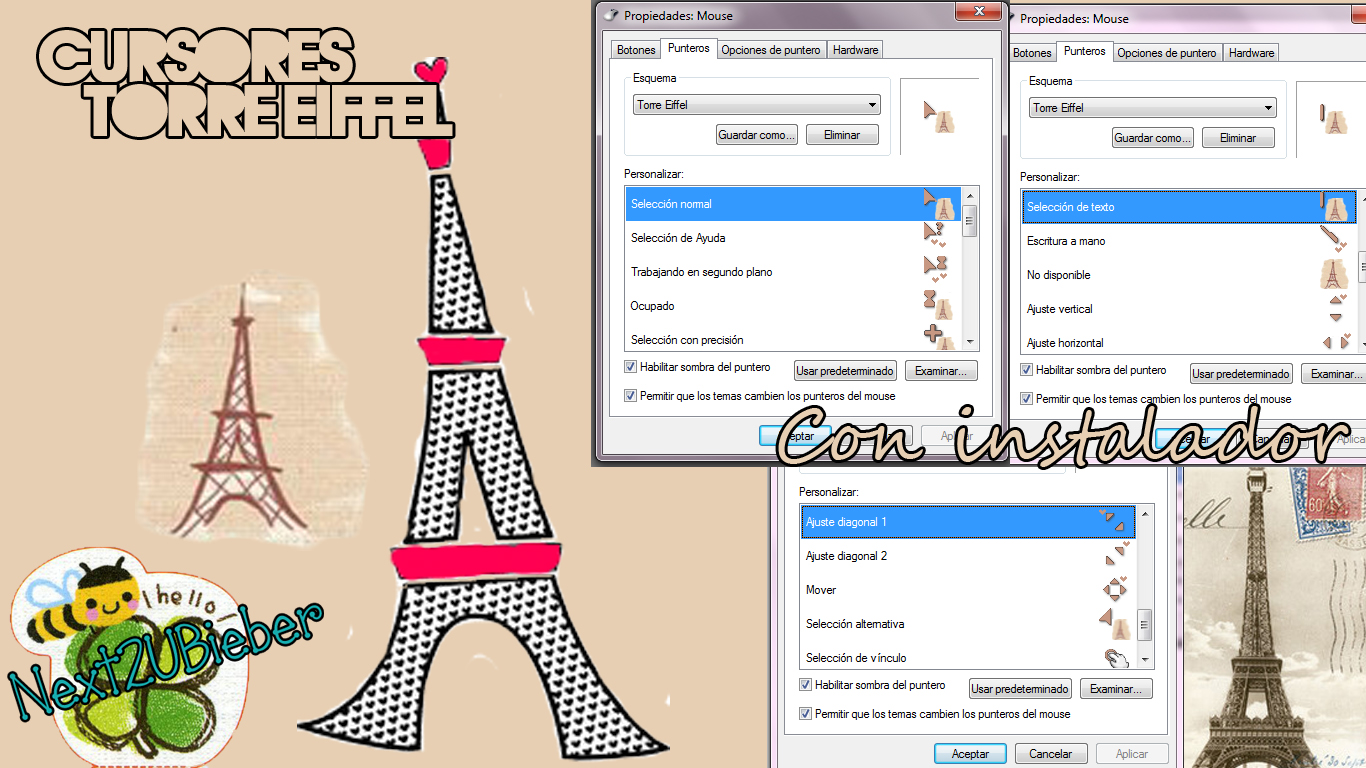Screen dimensions: 1366x768
Task: Open Opciones de puntero tab, right window
Action: [1167, 52]
